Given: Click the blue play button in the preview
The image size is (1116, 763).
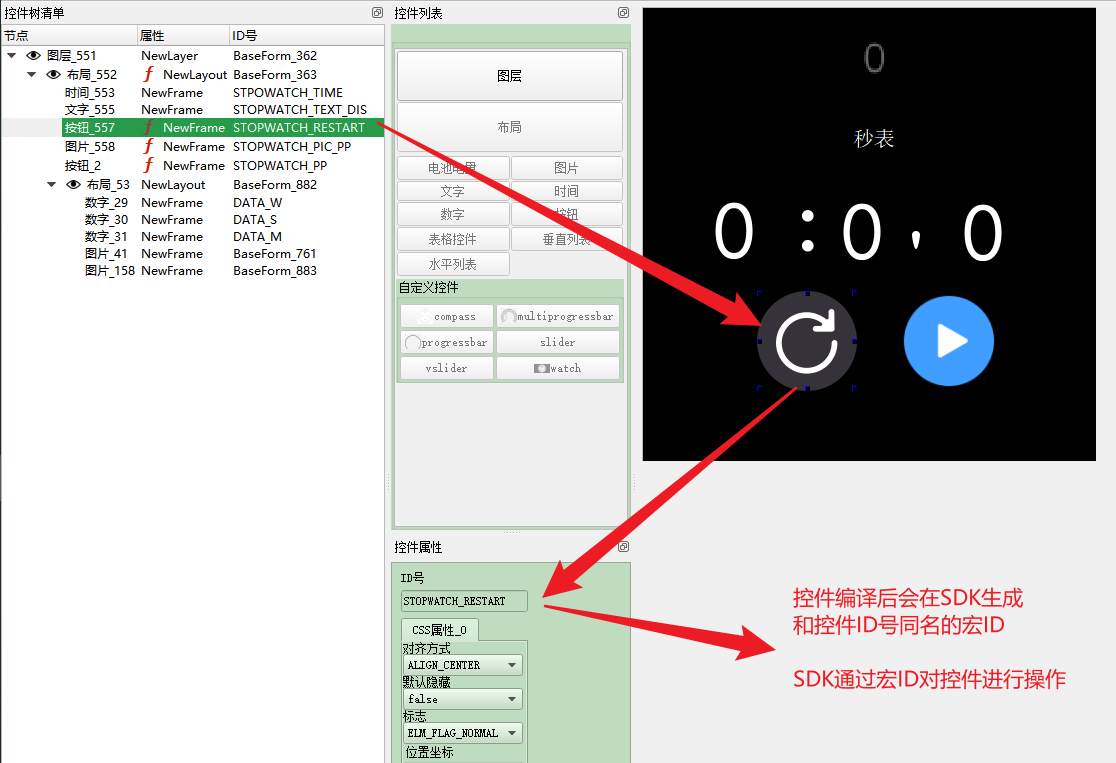Looking at the screenshot, I should 949,341.
